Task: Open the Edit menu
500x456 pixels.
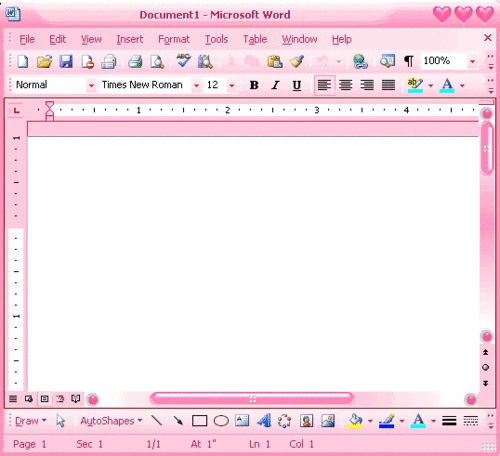Action: tap(57, 39)
